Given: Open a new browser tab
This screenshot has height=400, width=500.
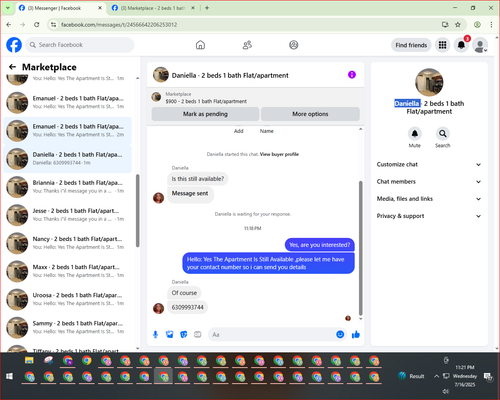Looking at the screenshot, I should pyautogui.click(x=207, y=8).
